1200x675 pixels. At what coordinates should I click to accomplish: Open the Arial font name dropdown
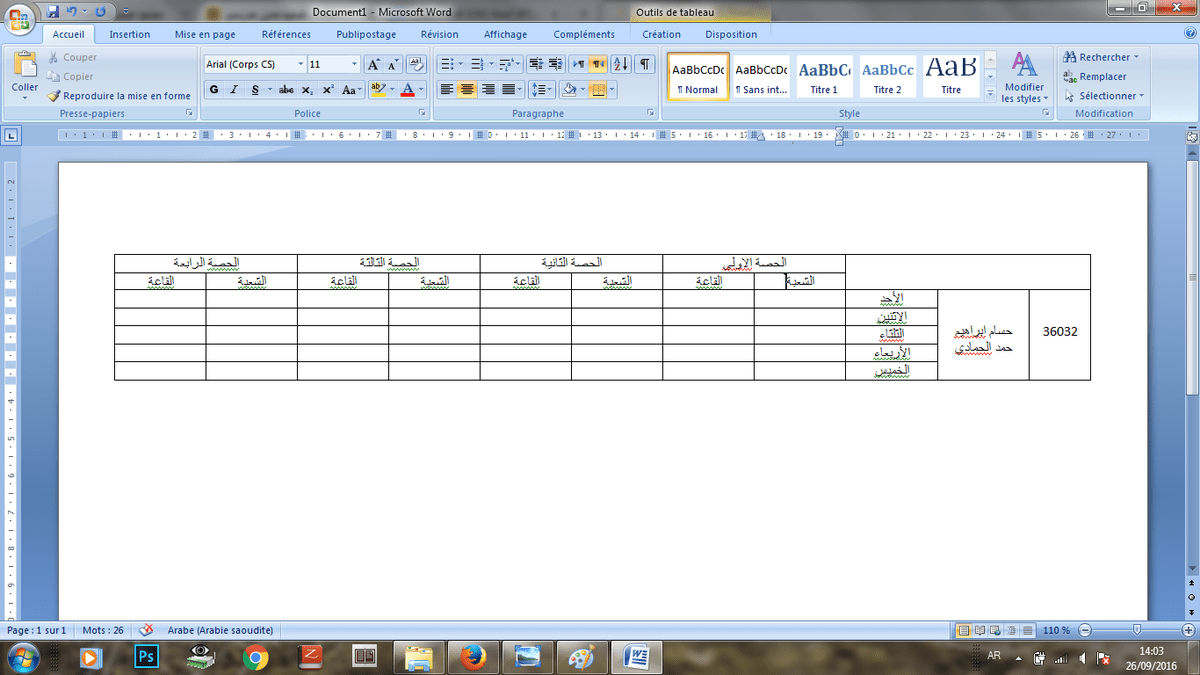click(300, 64)
